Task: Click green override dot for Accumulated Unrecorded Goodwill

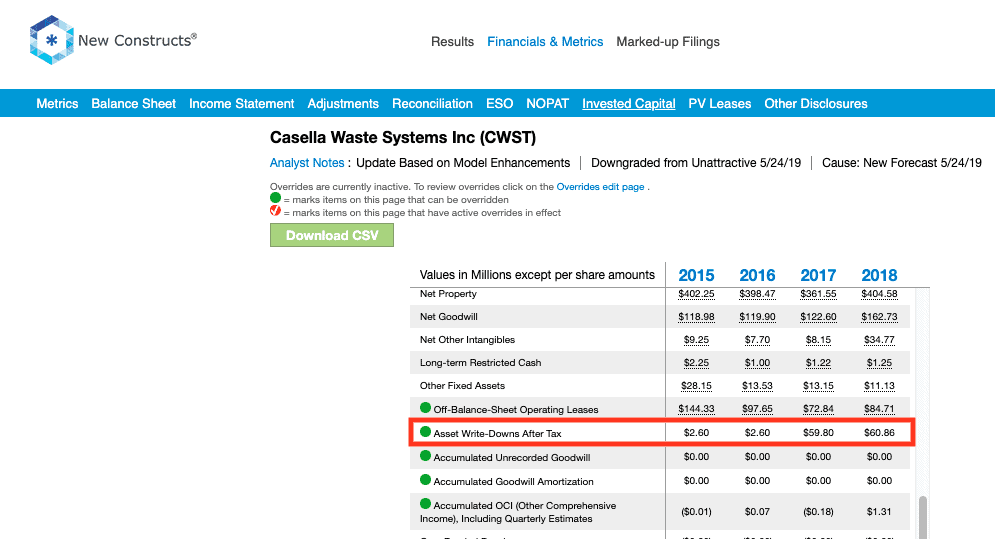Action: pos(425,456)
